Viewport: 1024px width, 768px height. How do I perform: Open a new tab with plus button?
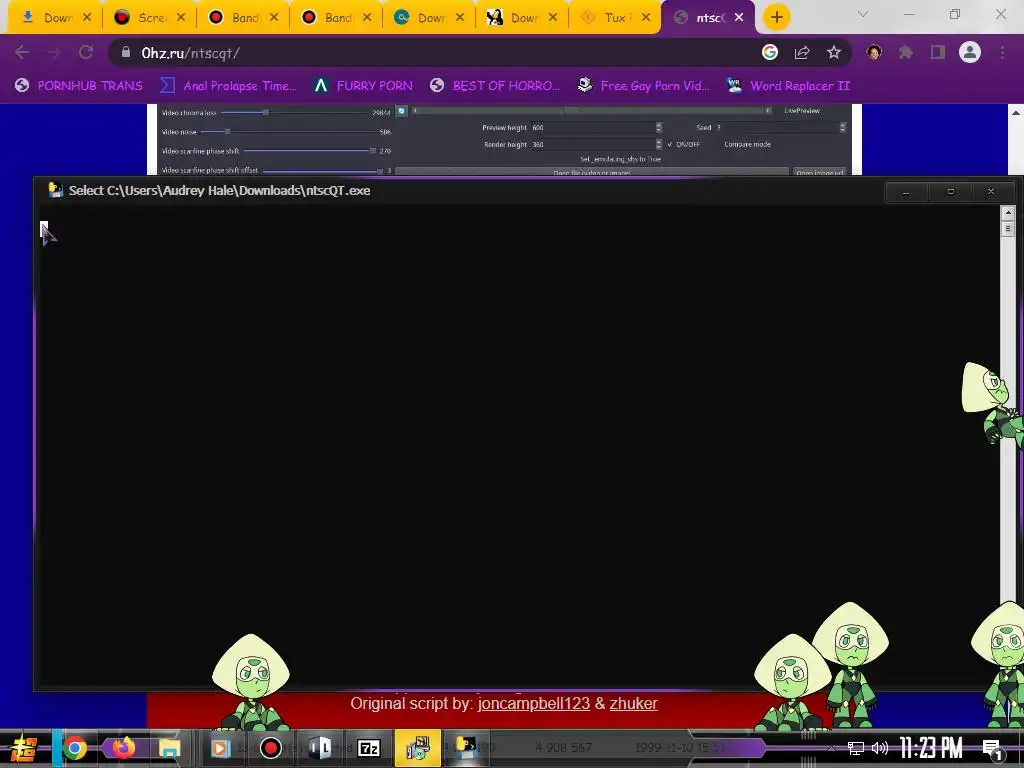pos(776,17)
